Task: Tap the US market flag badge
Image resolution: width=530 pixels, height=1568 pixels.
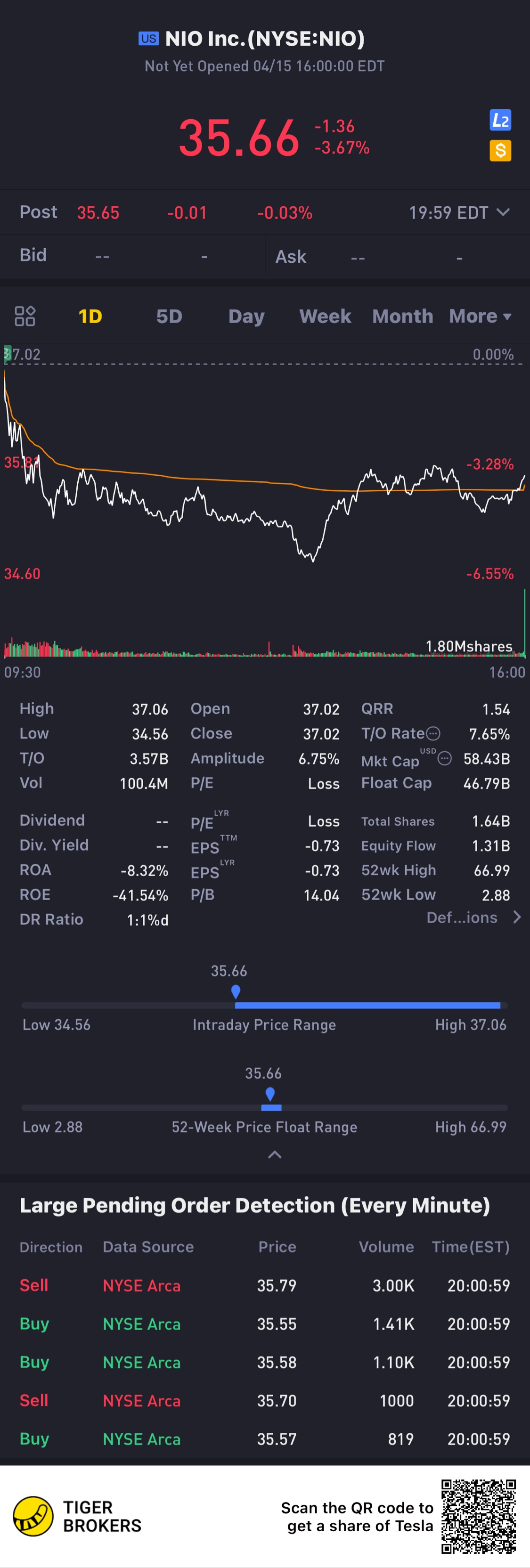Action: tap(148, 39)
